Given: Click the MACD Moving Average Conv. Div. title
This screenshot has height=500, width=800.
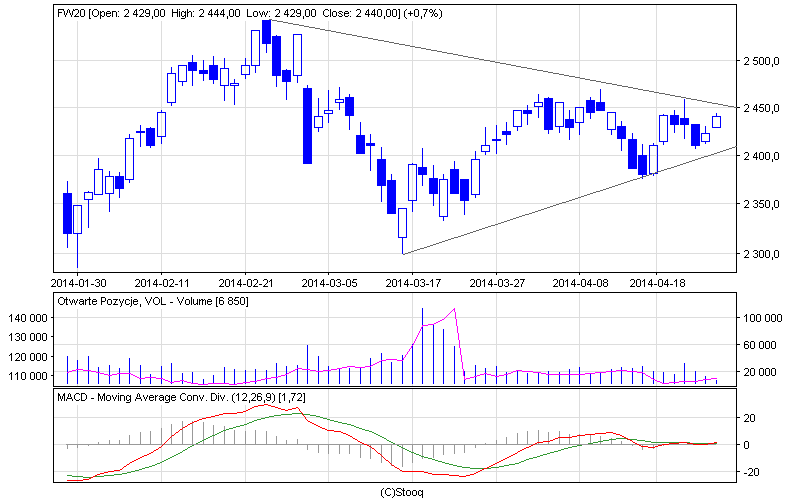Looking at the screenshot, I should pyautogui.click(x=181, y=397).
